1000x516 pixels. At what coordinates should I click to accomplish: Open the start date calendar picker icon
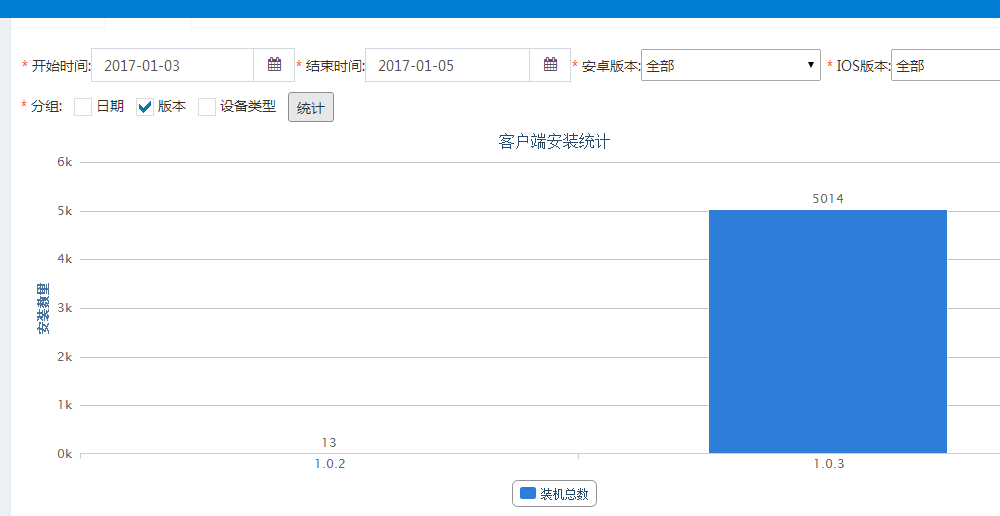click(274, 66)
